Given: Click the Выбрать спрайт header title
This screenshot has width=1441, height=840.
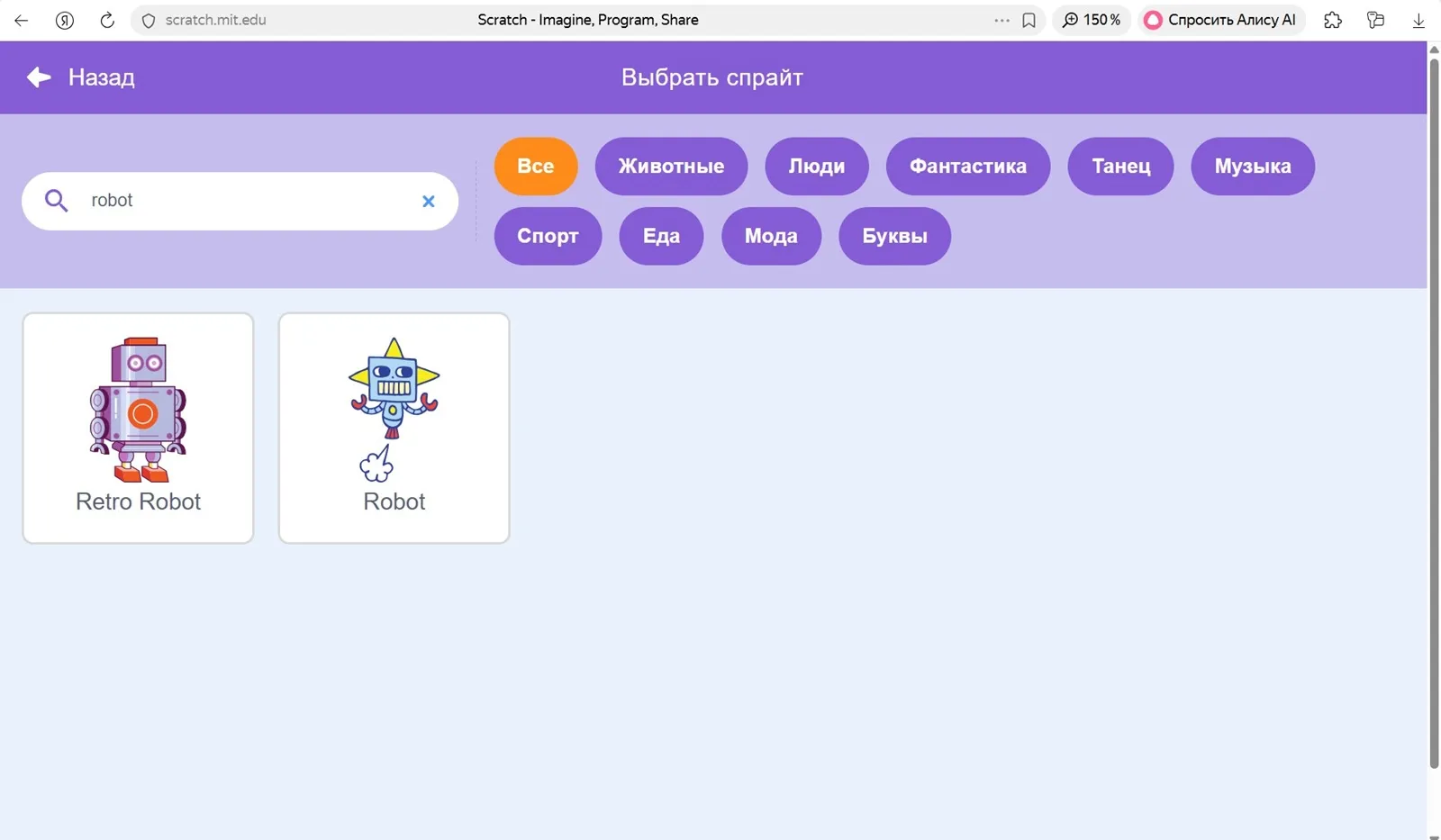Looking at the screenshot, I should click(712, 77).
